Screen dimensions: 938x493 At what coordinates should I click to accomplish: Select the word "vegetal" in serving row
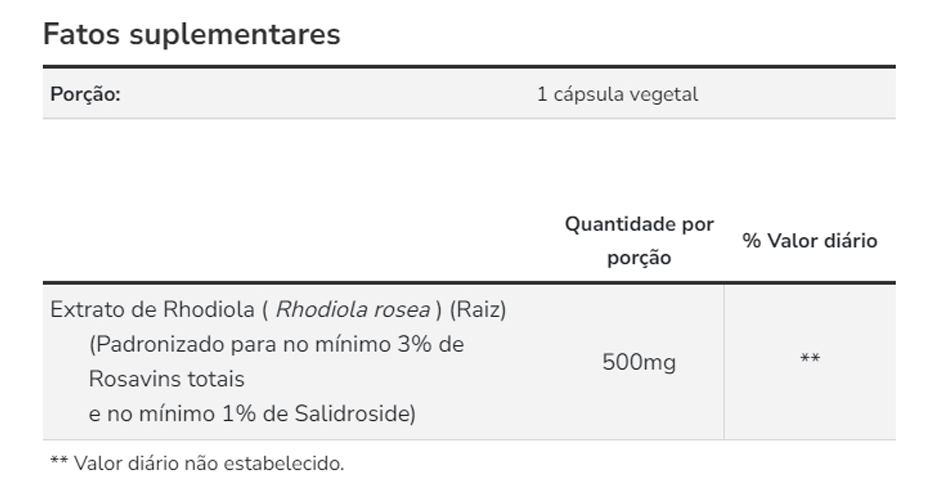point(667,95)
